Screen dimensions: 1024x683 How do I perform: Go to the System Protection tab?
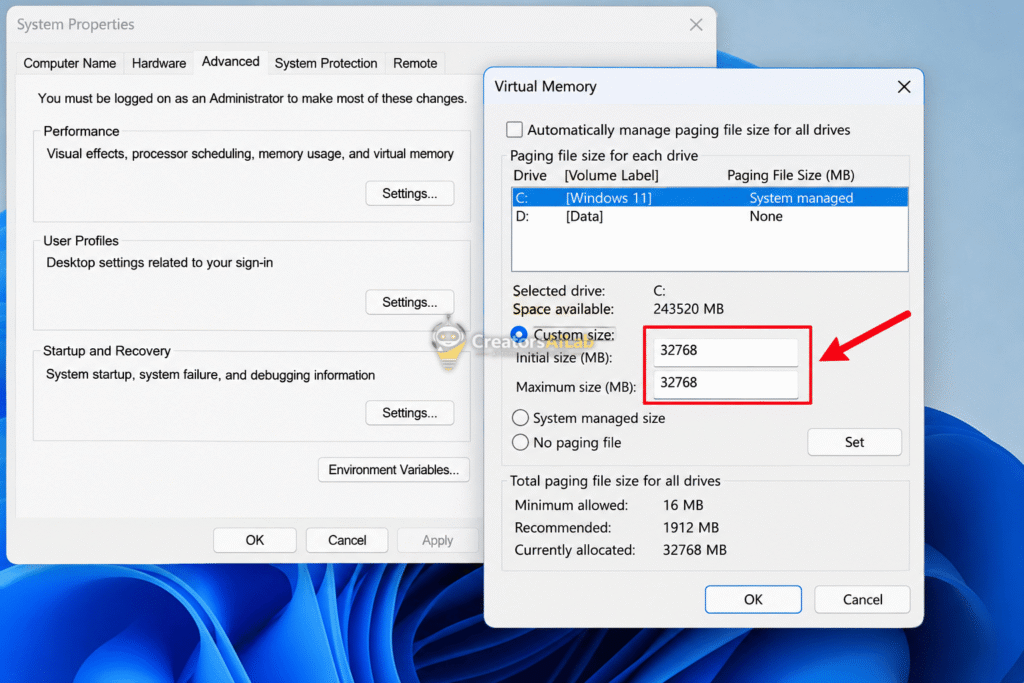326,63
